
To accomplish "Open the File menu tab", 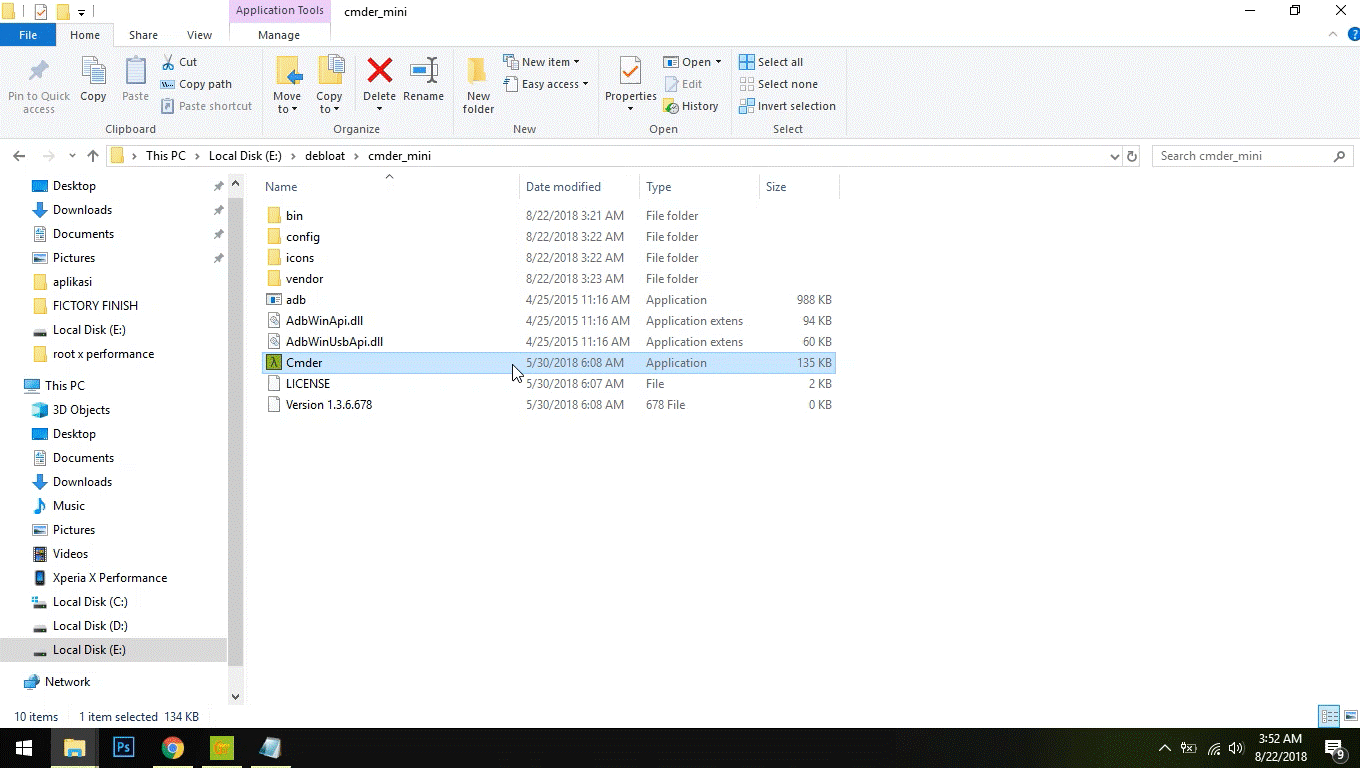I will click(28, 35).
